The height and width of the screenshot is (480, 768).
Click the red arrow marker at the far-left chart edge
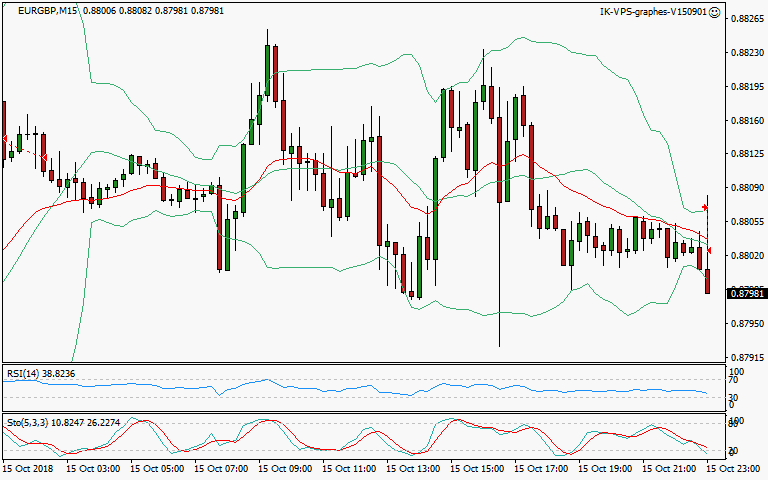(4, 137)
